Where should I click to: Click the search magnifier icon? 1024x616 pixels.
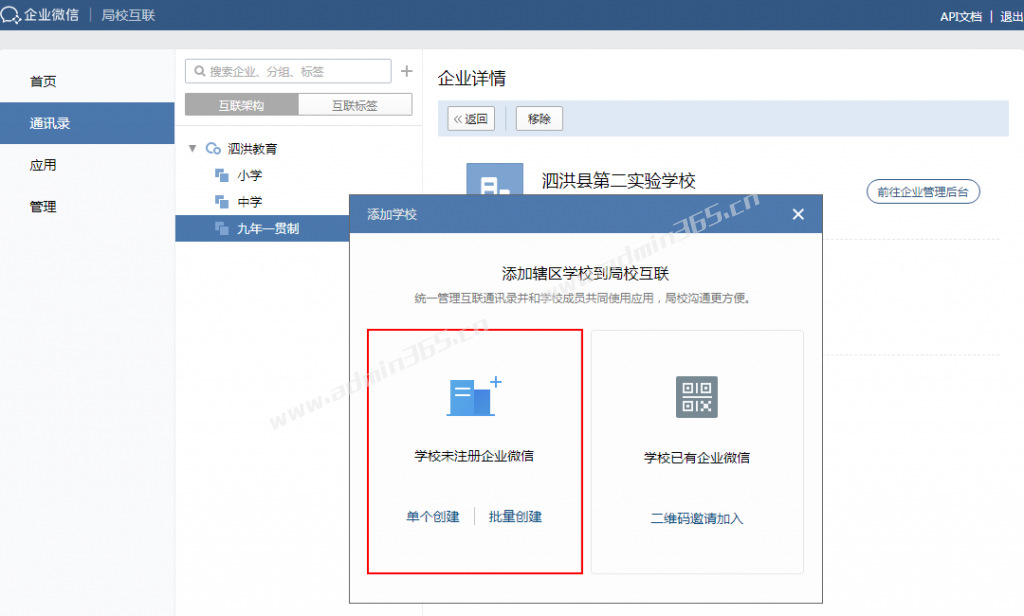click(200, 71)
